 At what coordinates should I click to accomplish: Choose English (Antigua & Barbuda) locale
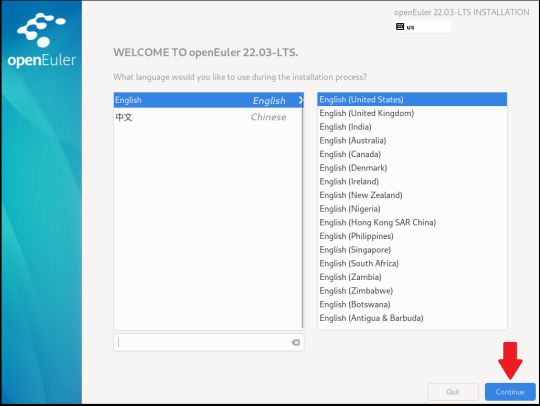click(412, 318)
